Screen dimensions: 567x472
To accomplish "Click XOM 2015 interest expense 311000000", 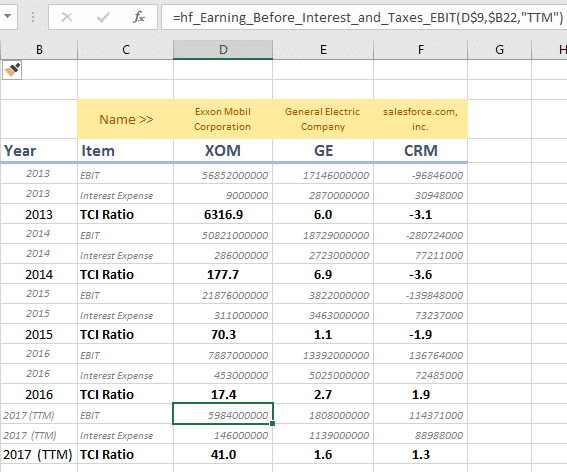I will click(x=223, y=315).
